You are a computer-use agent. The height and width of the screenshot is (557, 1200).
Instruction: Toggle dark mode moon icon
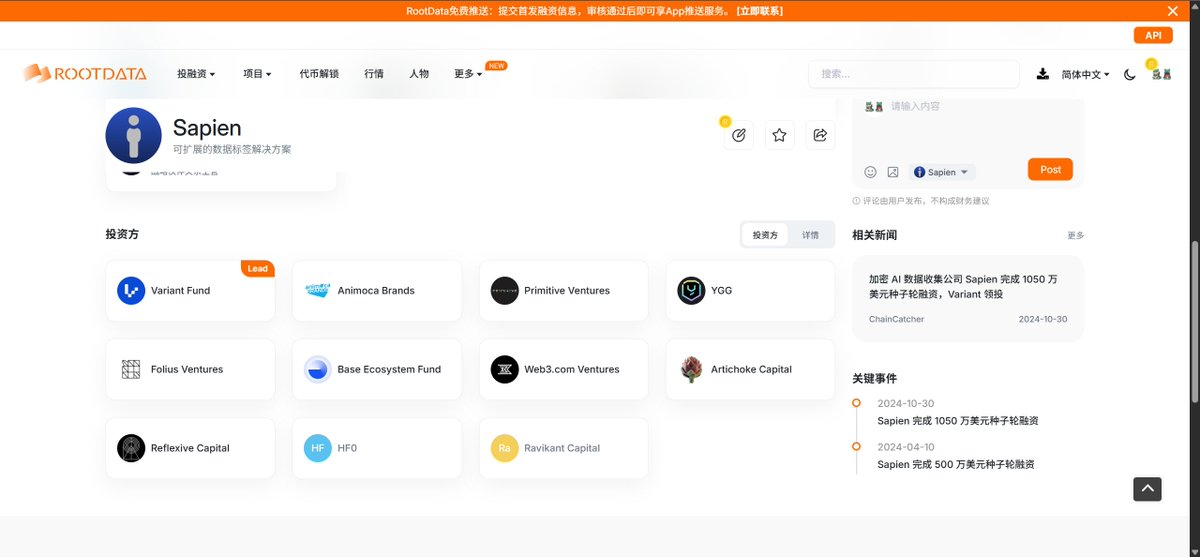tap(1130, 74)
